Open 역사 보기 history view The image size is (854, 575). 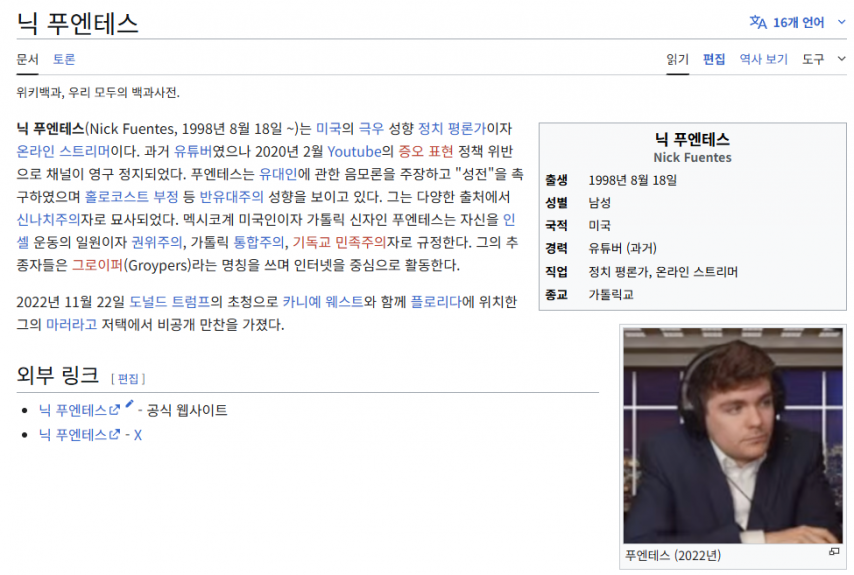pyautogui.click(x=763, y=59)
